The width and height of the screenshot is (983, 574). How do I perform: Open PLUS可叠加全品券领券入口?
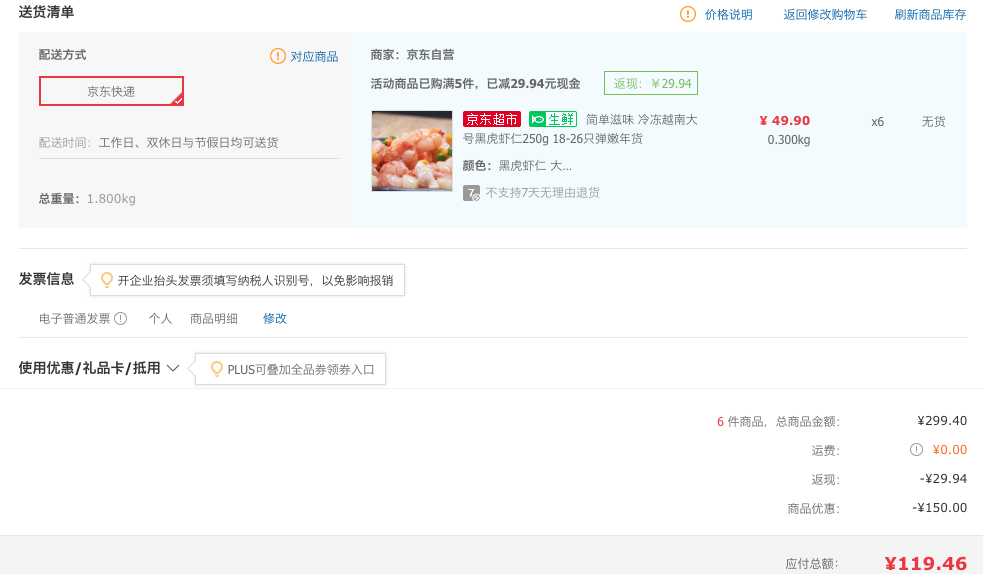click(300, 370)
